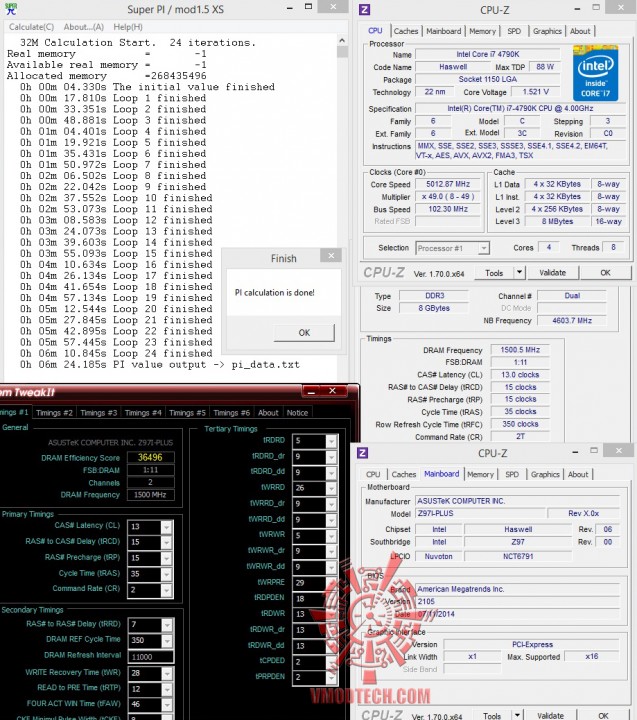Screen dimensions: 637x720
Task: Open RAS# to CAS# Delay (tRCD) dropdown
Action: 167,542
